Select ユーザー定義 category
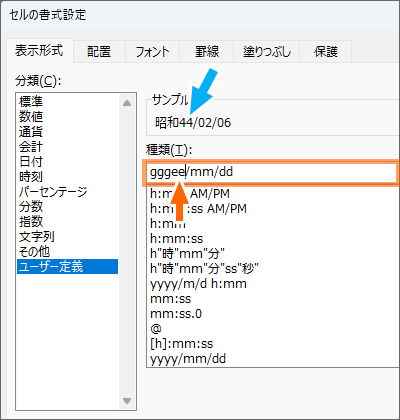 pyautogui.click(x=67, y=266)
